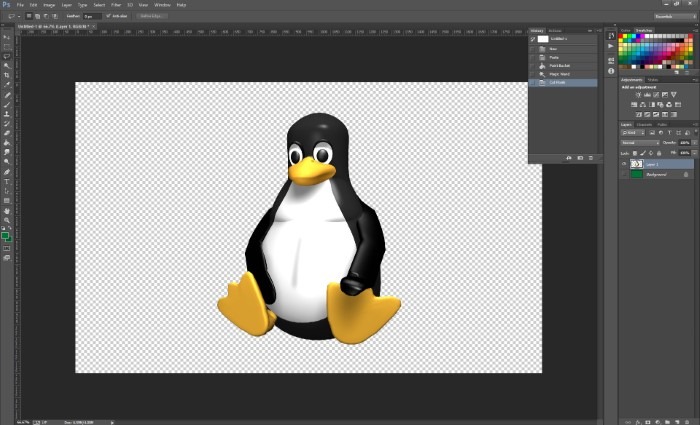This screenshot has height=425, width=700.
Task: Open the Window menu
Action: click(x=162, y=5)
